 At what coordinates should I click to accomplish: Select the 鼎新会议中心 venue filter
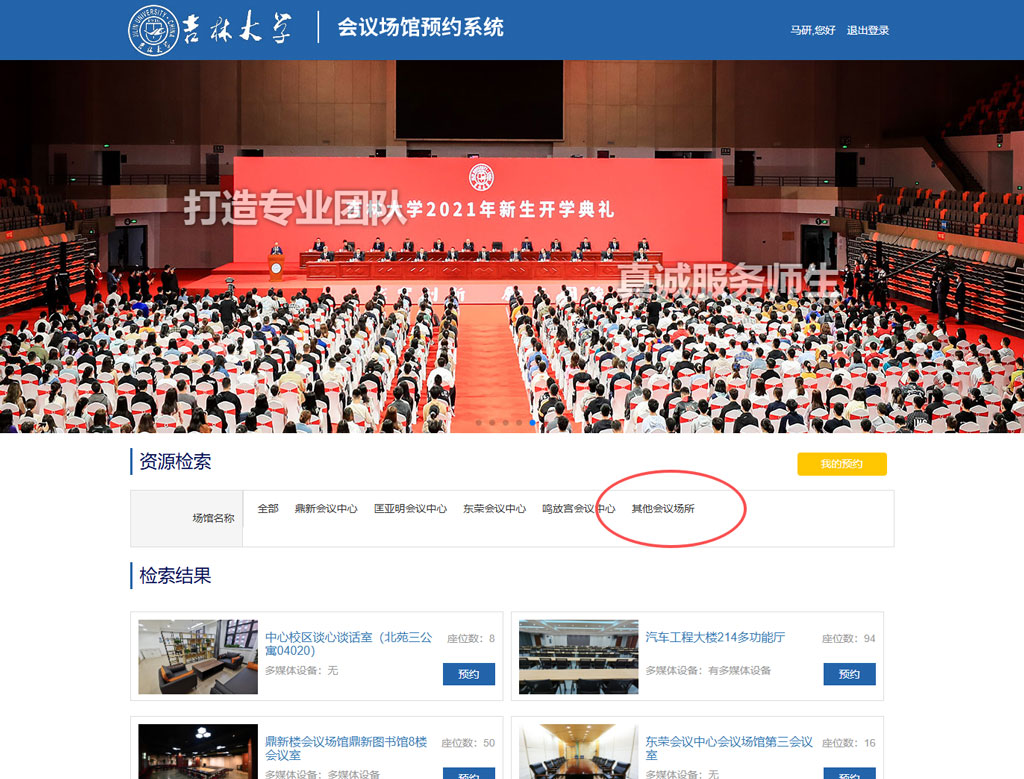click(x=326, y=508)
